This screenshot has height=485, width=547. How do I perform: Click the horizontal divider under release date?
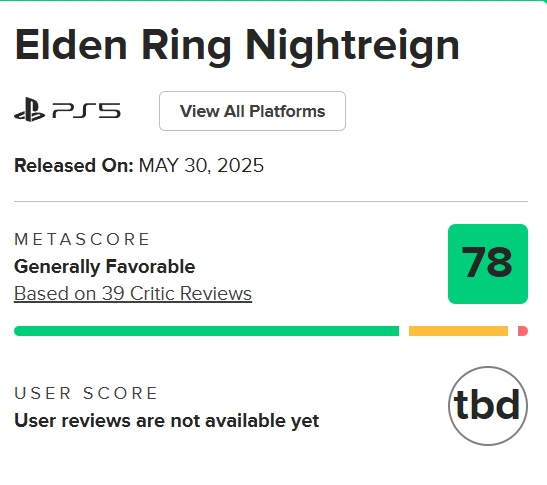pos(271,201)
